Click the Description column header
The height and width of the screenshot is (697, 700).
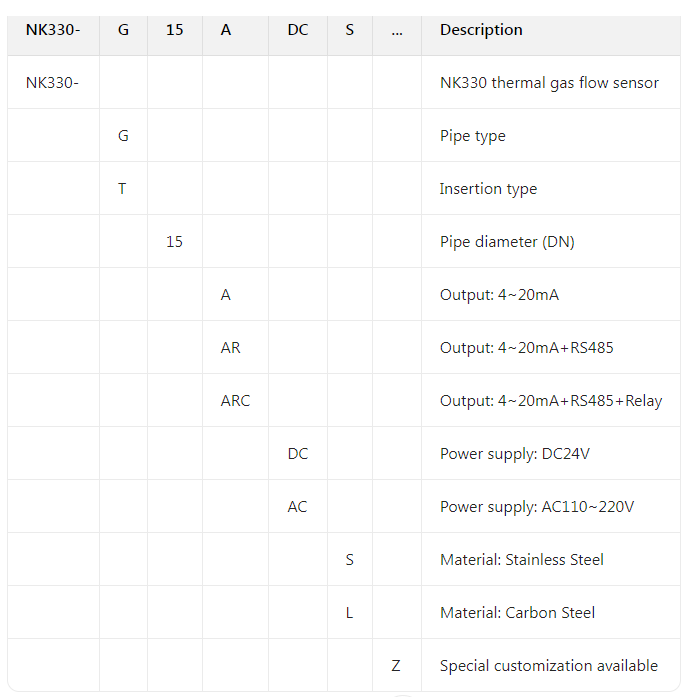click(481, 30)
